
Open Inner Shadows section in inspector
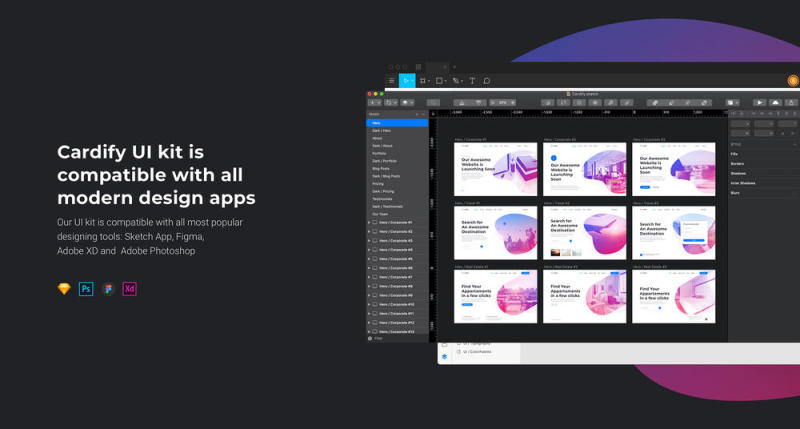tap(743, 183)
